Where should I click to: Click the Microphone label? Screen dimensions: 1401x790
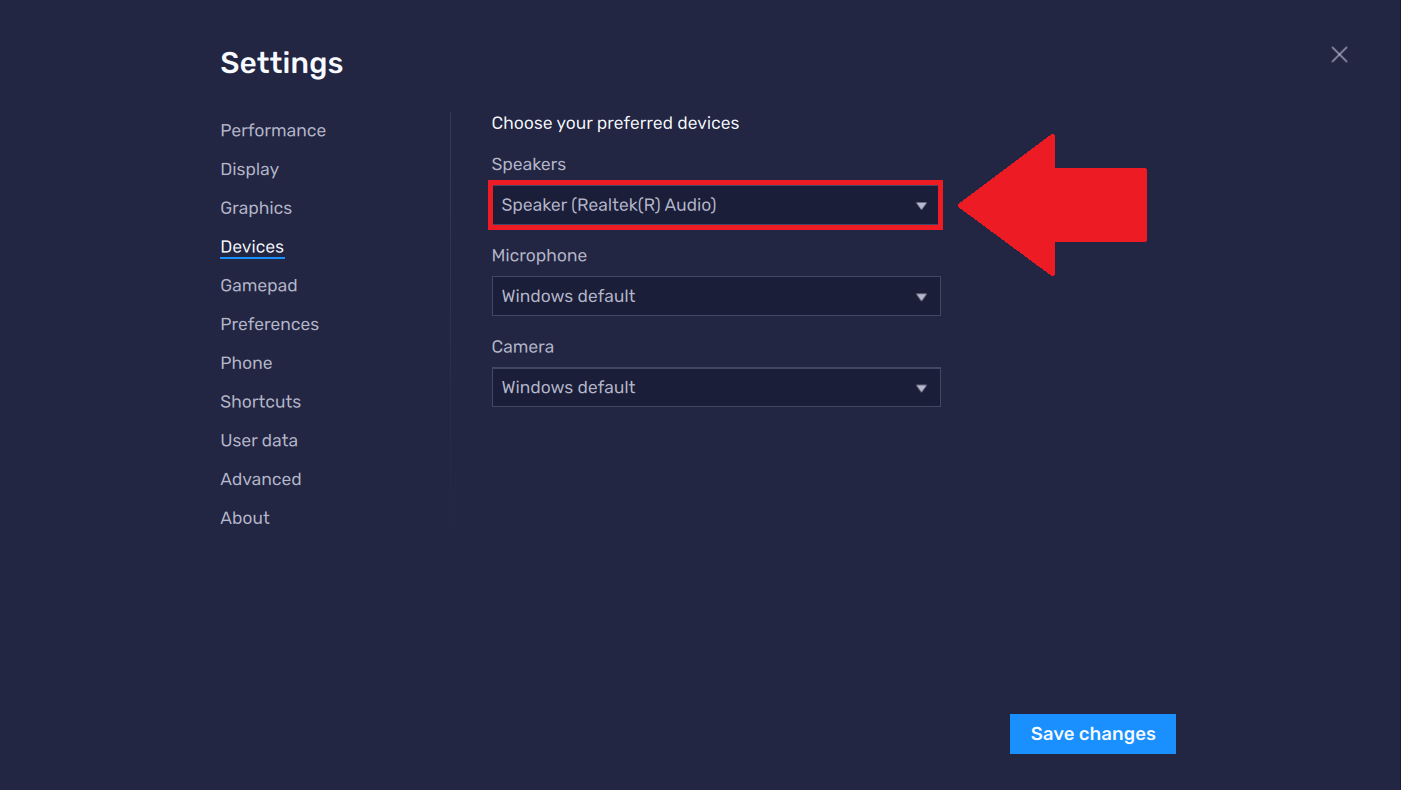click(x=539, y=256)
